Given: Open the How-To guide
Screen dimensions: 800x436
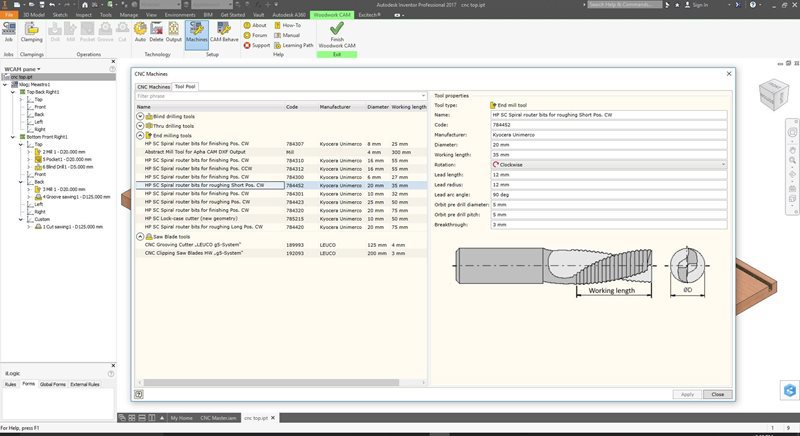Looking at the screenshot, I should tap(287, 25).
